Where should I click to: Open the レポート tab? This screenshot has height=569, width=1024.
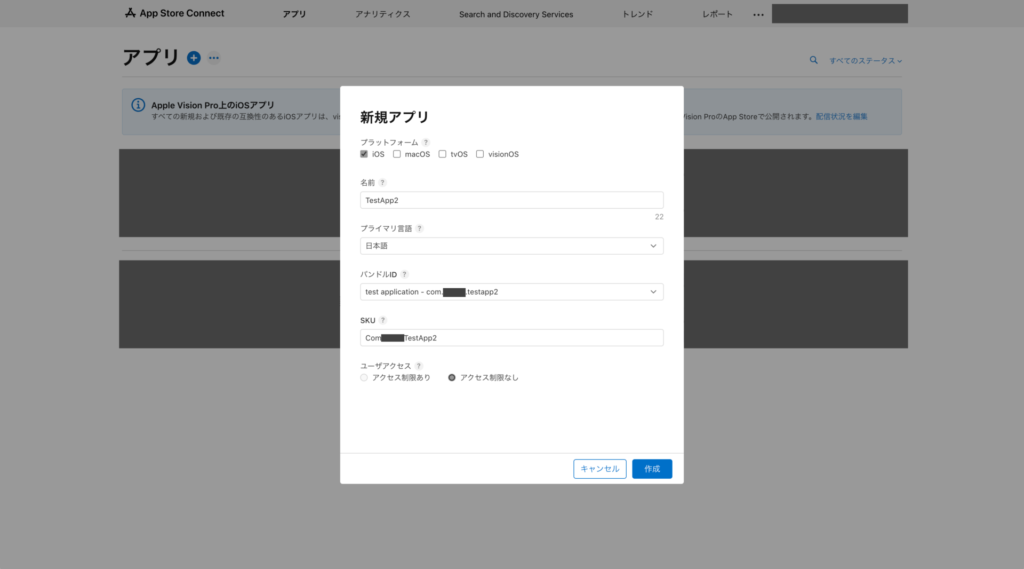point(717,14)
